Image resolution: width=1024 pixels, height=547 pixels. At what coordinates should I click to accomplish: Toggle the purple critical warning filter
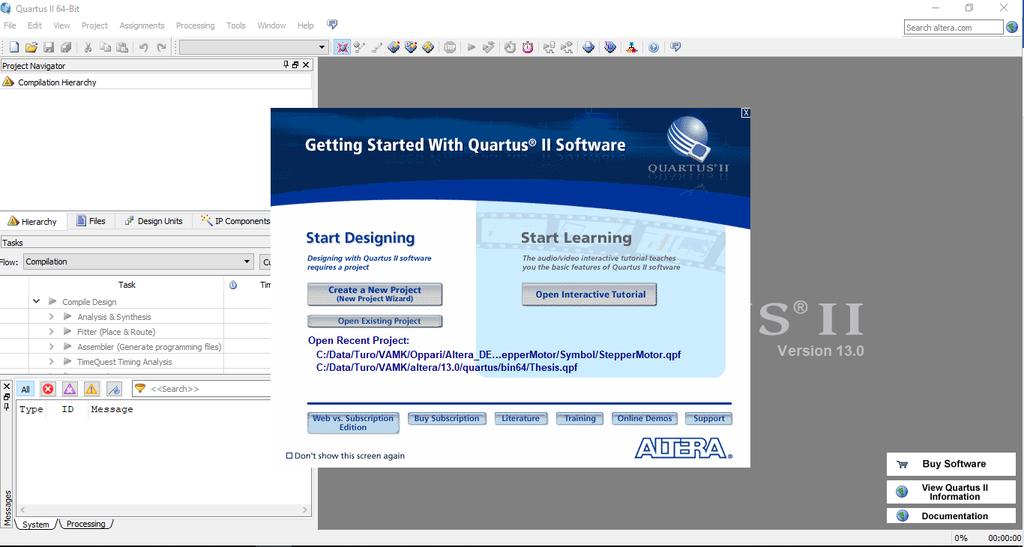click(x=70, y=389)
